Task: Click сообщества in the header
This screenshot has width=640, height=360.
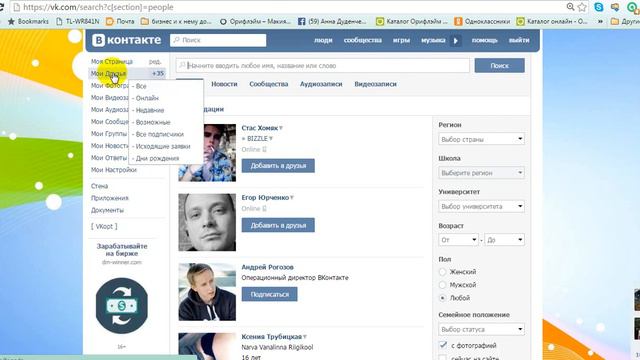Action: coord(362,40)
